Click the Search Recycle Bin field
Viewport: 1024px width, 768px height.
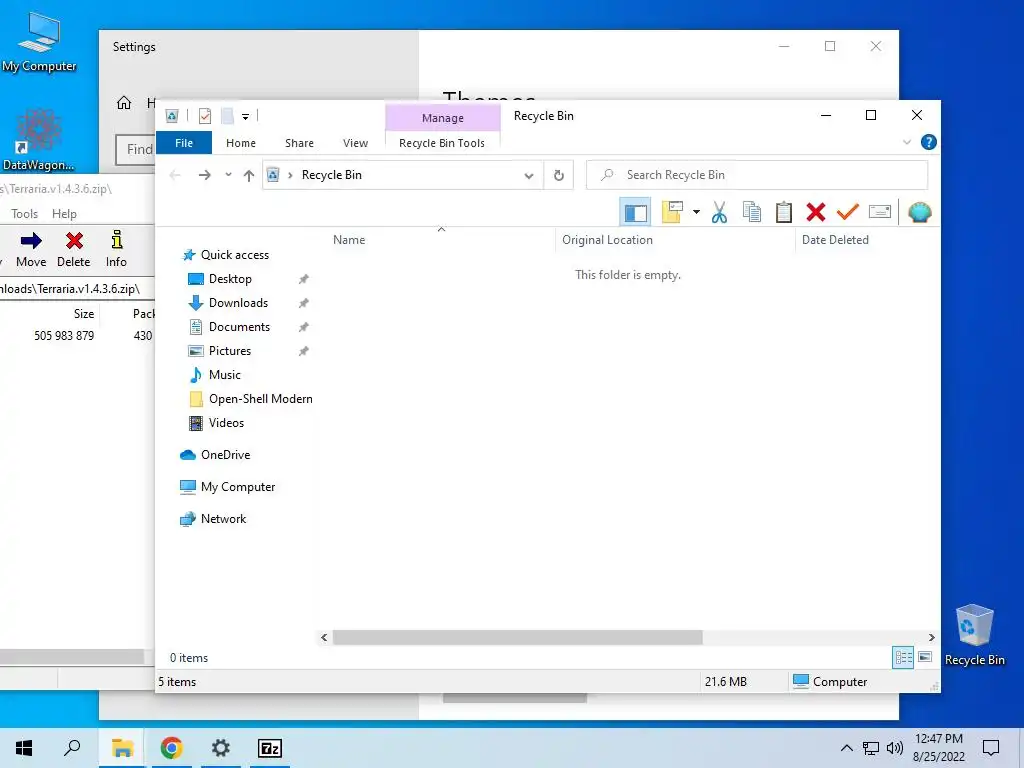click(x=757, y=175)
